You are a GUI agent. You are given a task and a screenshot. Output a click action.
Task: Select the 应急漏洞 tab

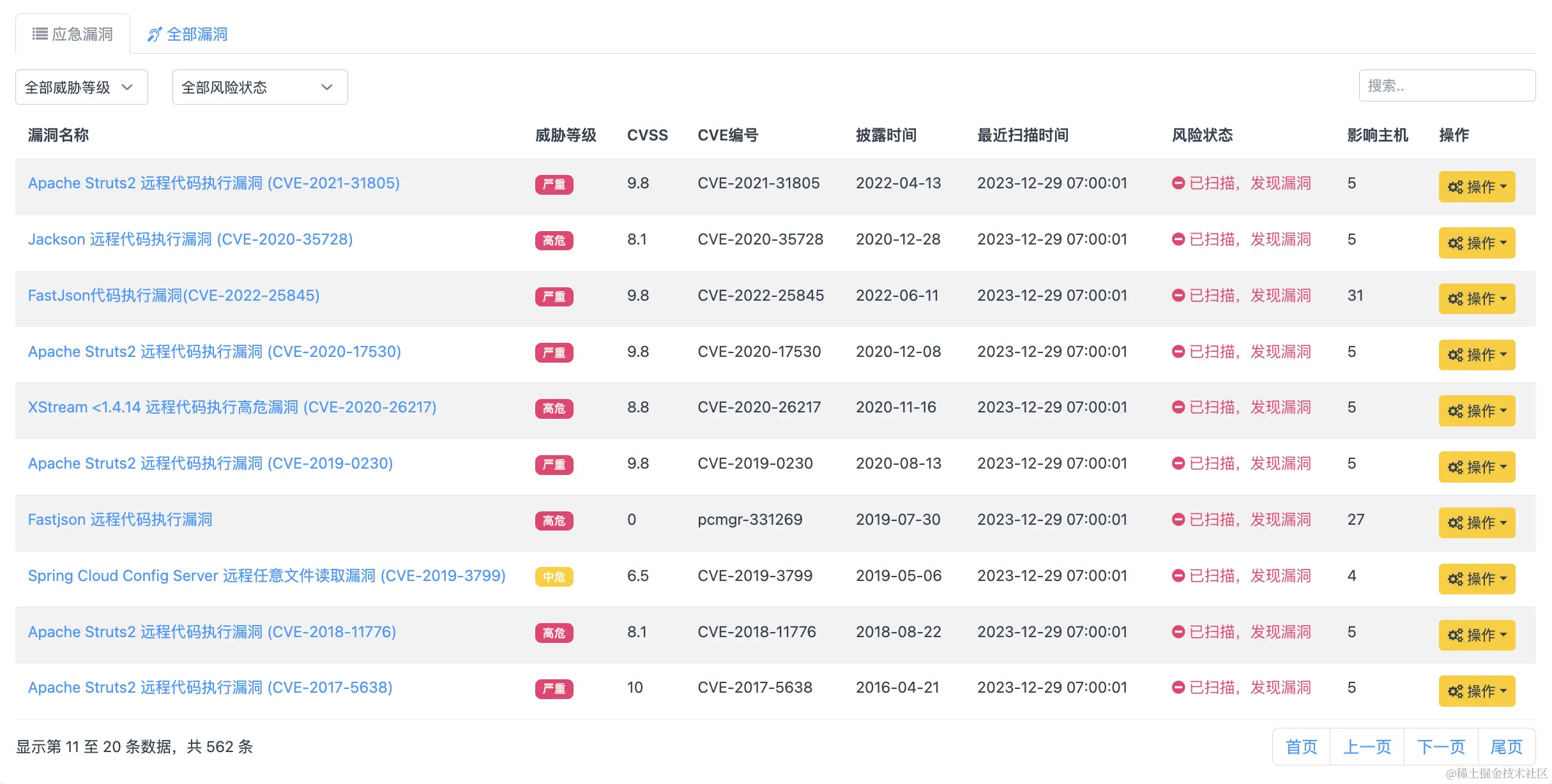[x=82, y=34]
